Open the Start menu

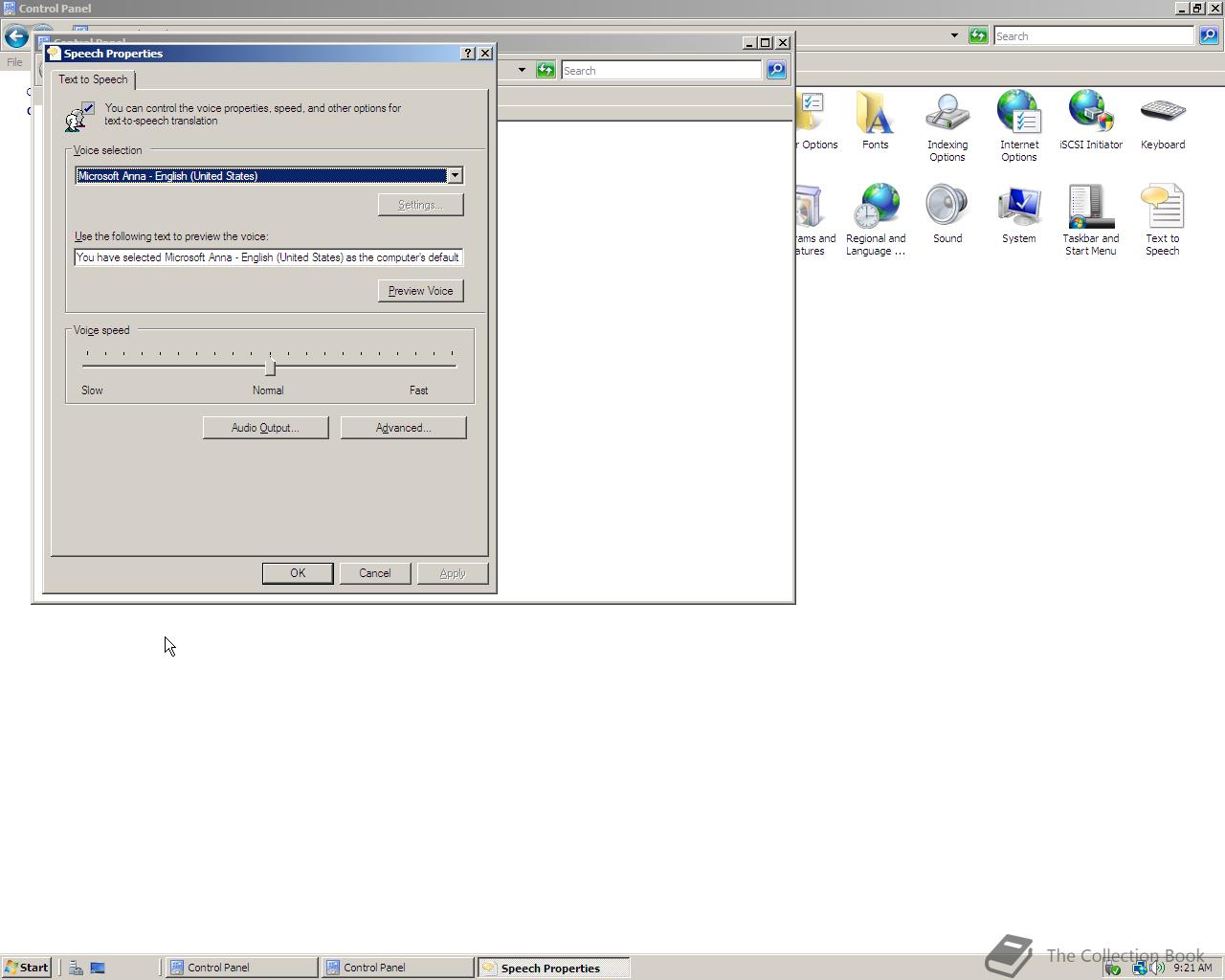(26, 968)
